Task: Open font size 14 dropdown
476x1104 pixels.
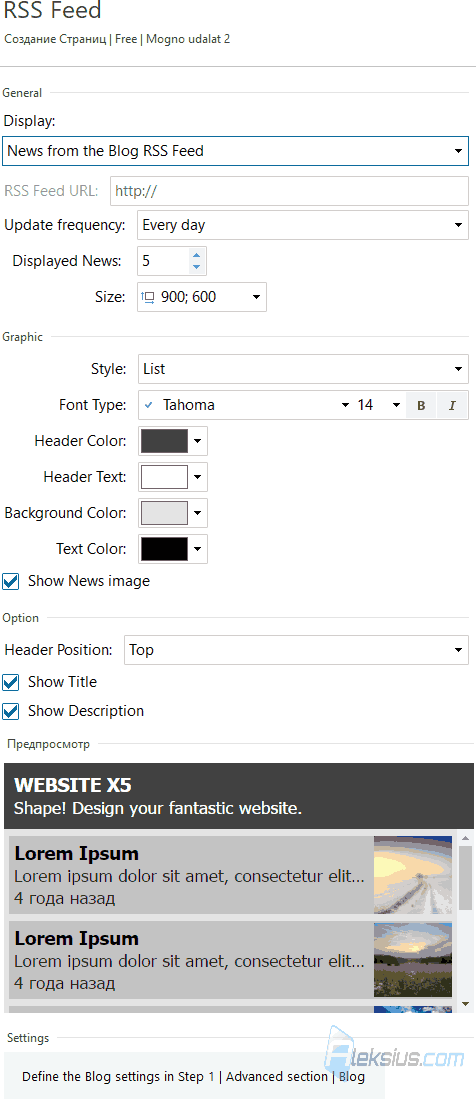Action: point(379,406)
